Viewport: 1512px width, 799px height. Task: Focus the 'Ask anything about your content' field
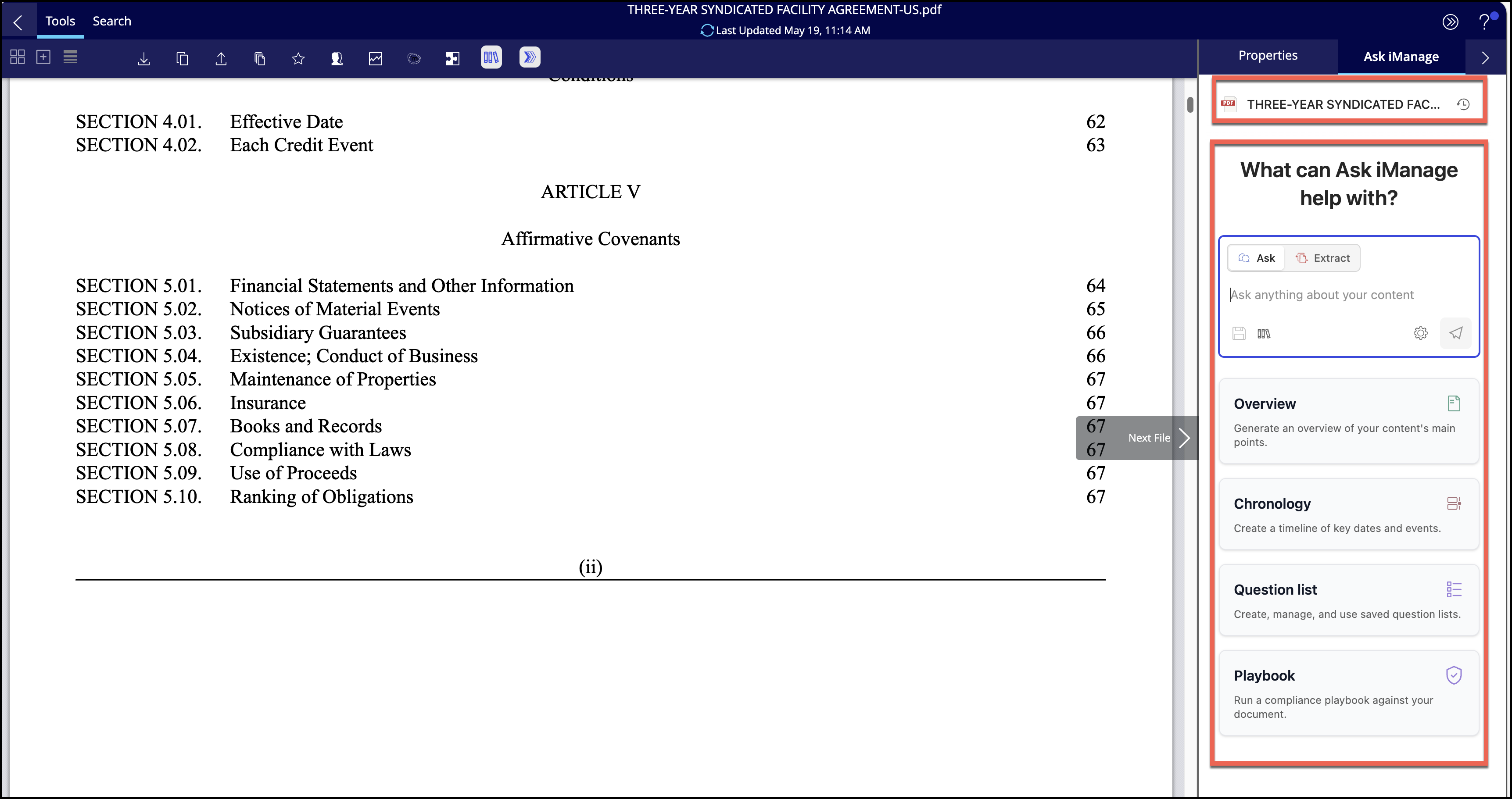pos(1349,295)
